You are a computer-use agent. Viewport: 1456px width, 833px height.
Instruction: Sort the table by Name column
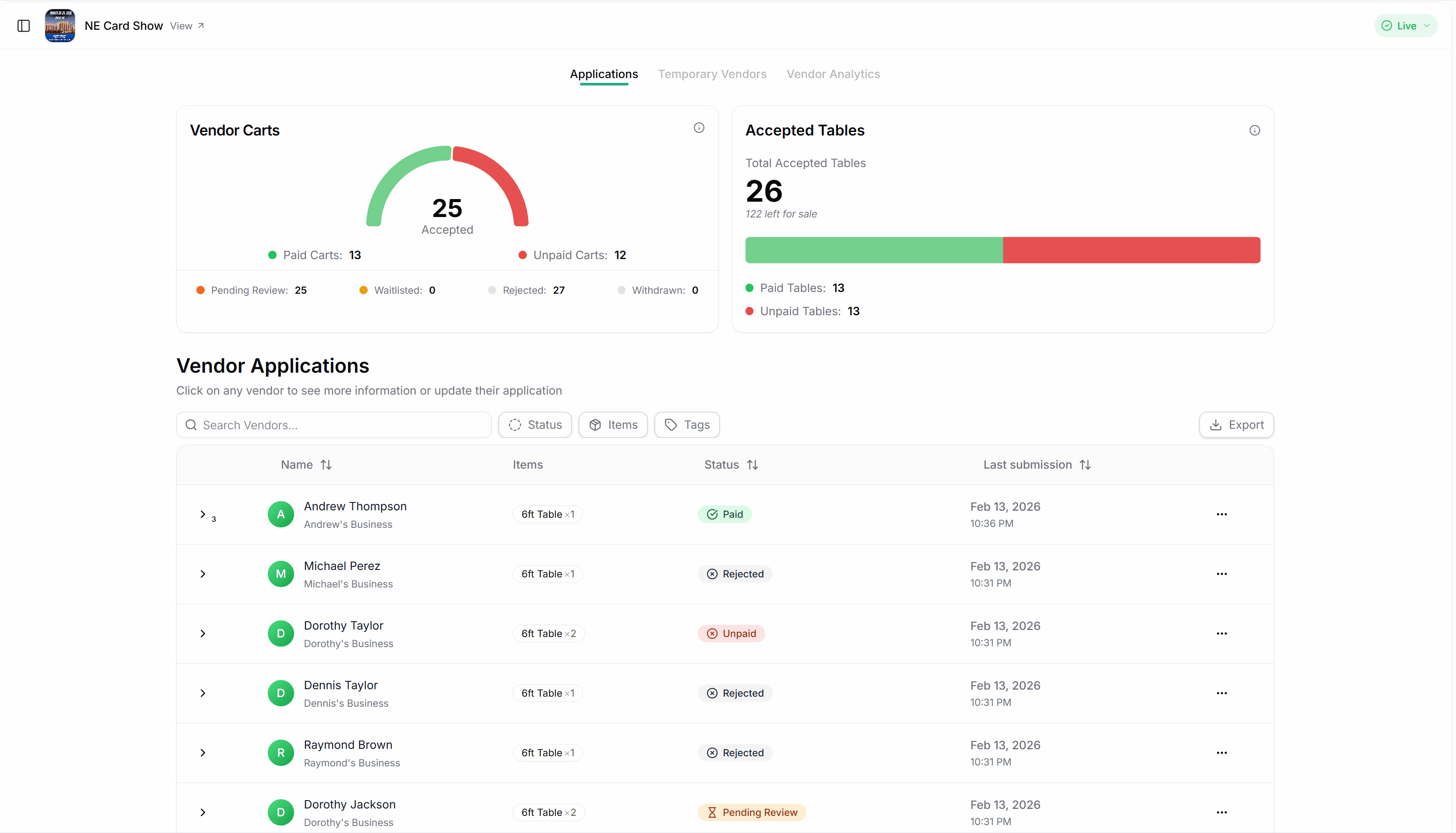click(x=326, y=465)
